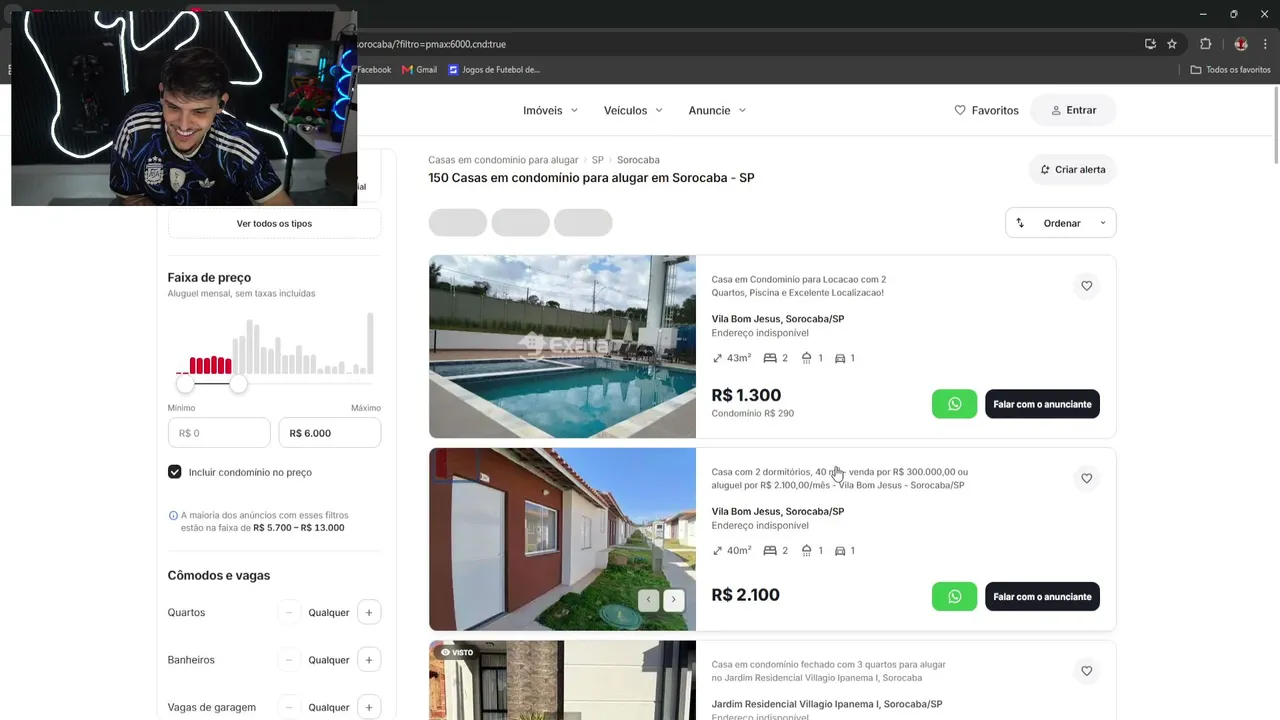Image resolution: width=1280 pixels, height=720 pixels.
Task: Expand the Imóveis menu
Action: (x=551, y=110)
